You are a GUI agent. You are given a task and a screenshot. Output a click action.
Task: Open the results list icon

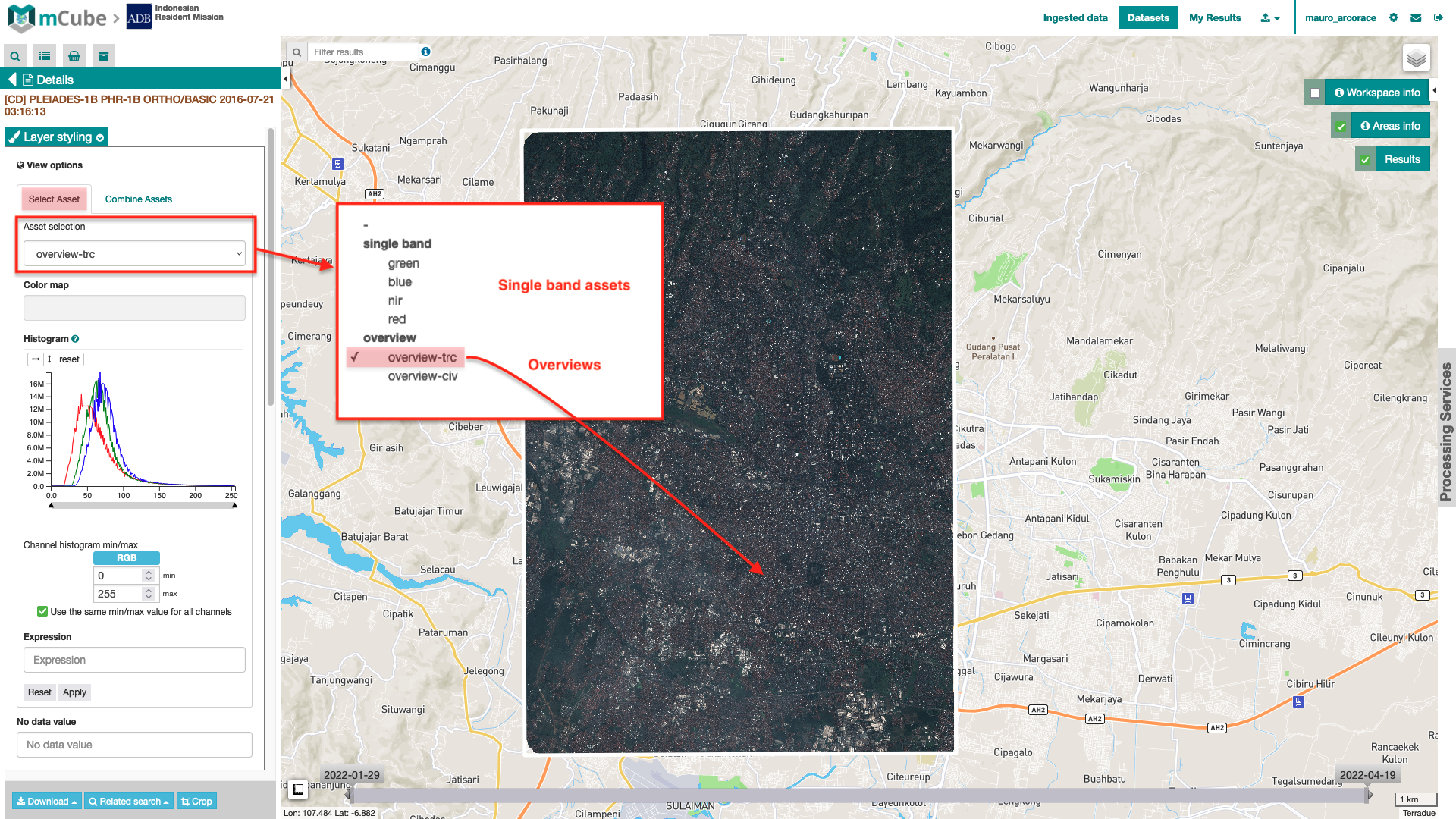point(45,56)
